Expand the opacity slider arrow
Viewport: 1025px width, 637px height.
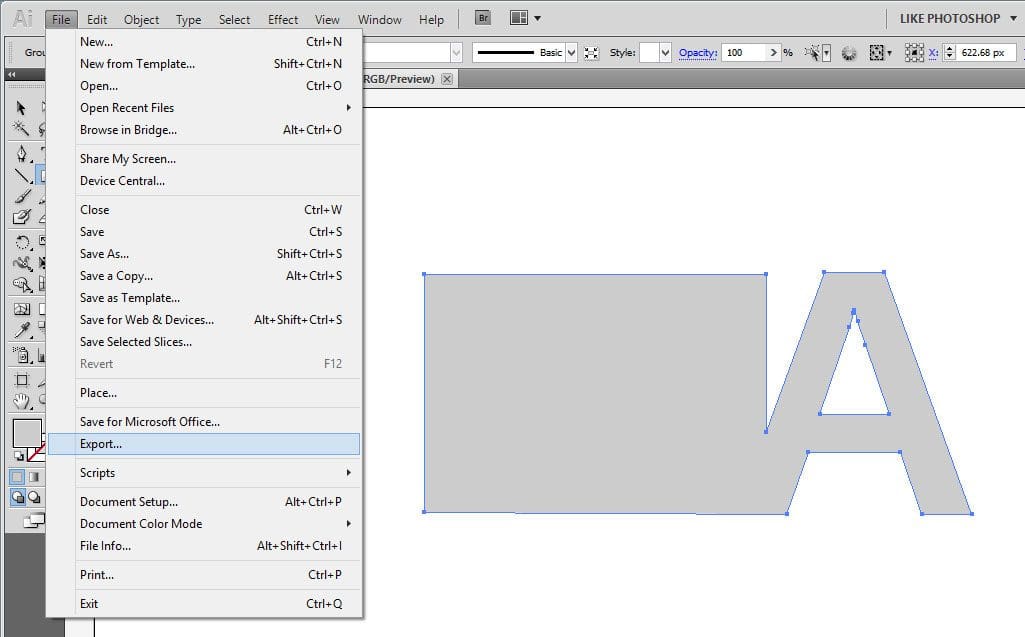click(774, 52)
